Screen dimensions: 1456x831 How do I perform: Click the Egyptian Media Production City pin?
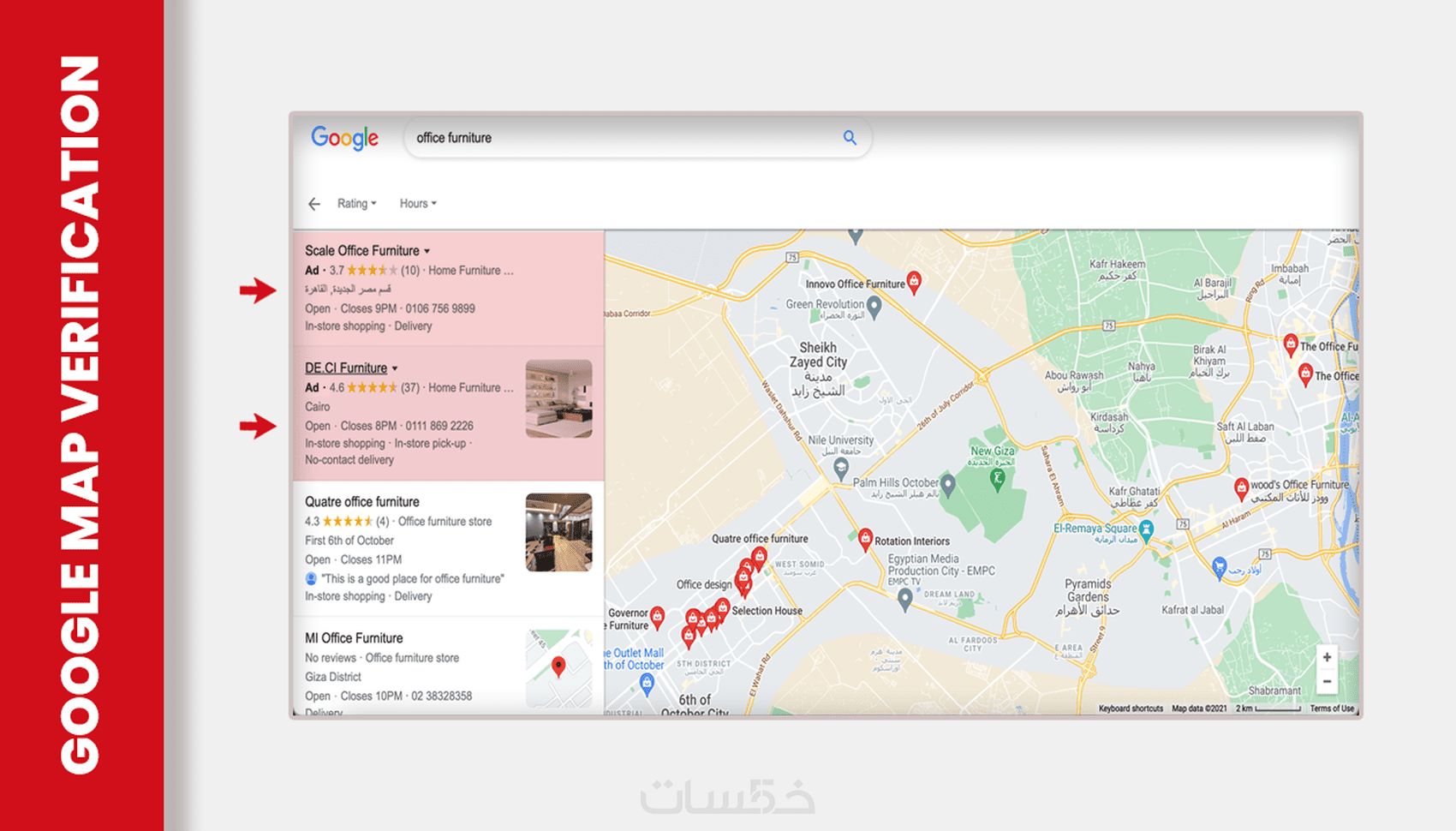pyautogui.click(x=904, y=601)
